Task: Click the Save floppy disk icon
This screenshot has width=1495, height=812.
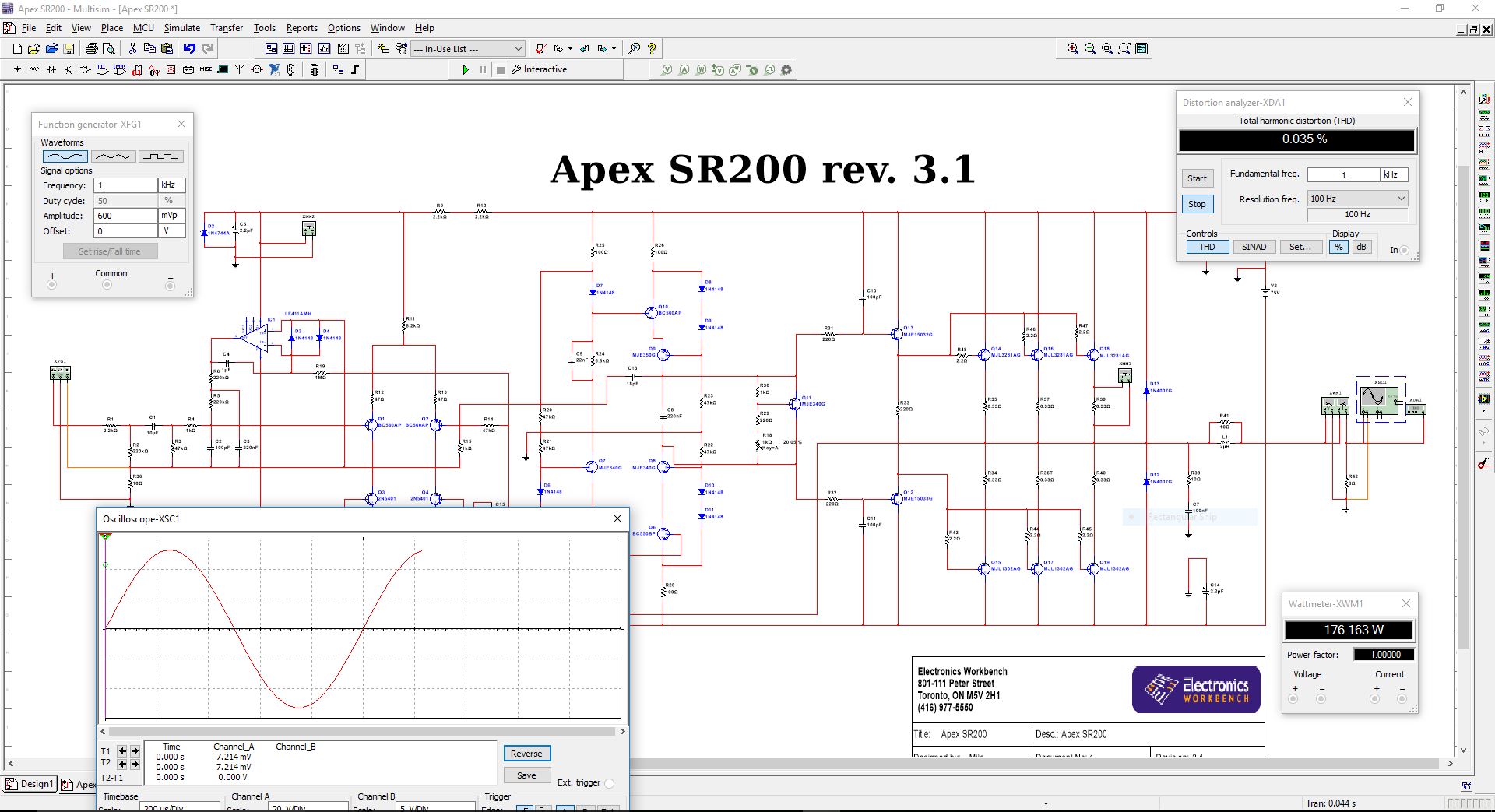Action: coord(69,48)
